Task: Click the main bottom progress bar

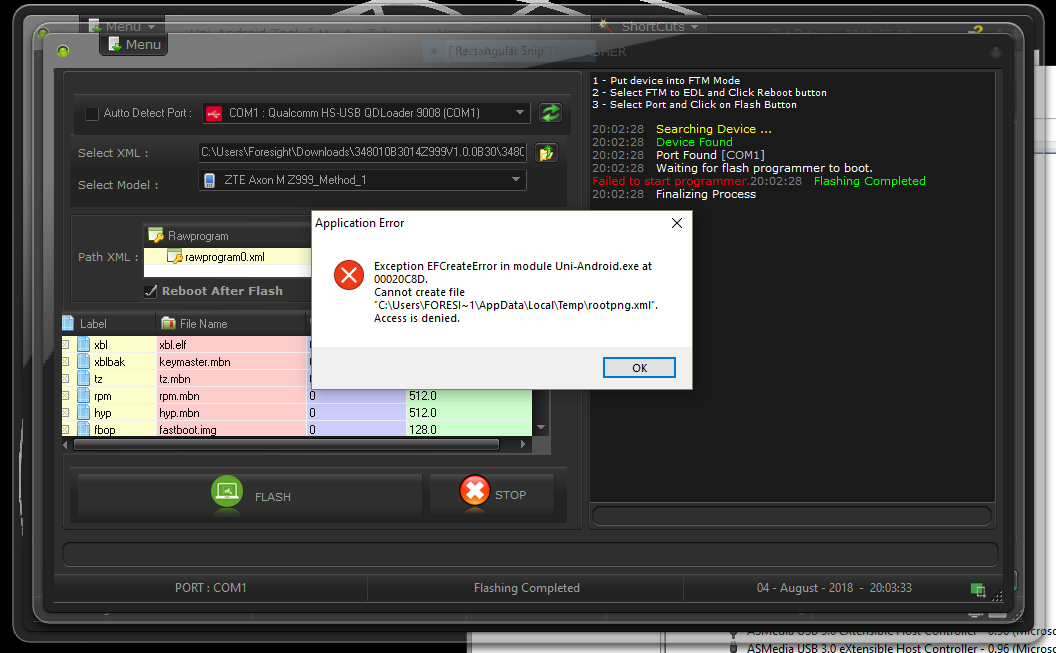Action: click(x=529, y=554)
